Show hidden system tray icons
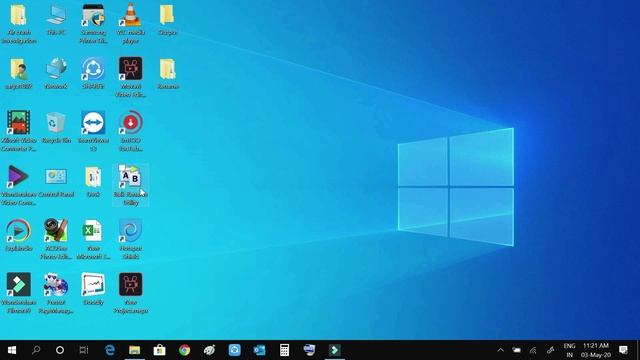640x360 pixels. coord(500,350)
